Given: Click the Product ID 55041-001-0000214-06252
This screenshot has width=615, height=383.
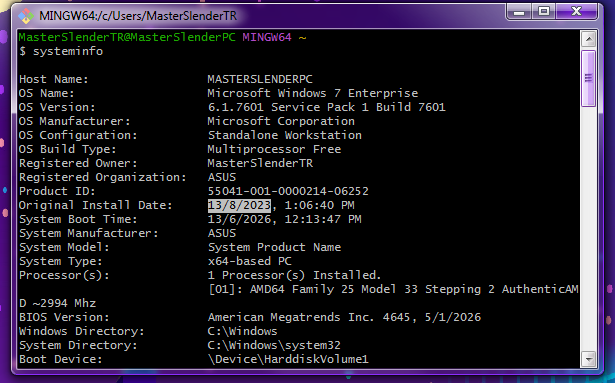Looking at the screenshot, I should click(288, 192).
